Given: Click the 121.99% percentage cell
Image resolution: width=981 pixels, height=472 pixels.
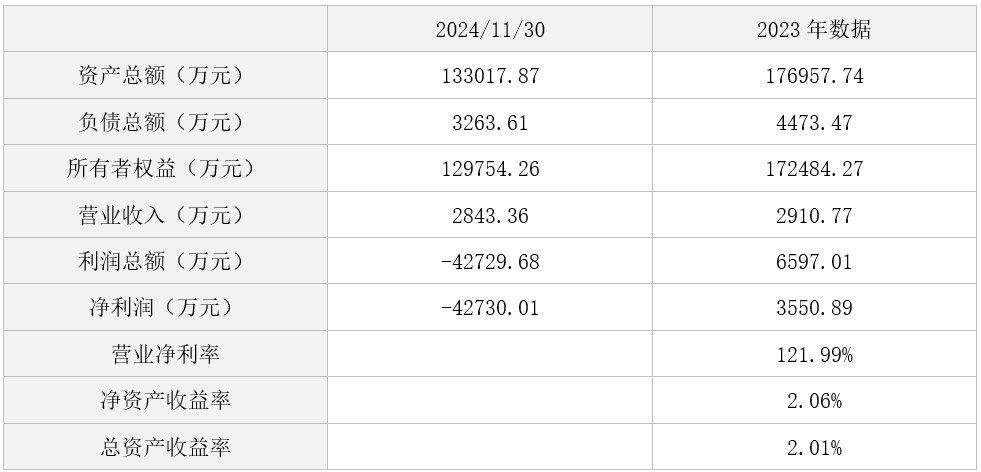Looking at the screenshot, I should click(x=813, y=354).
